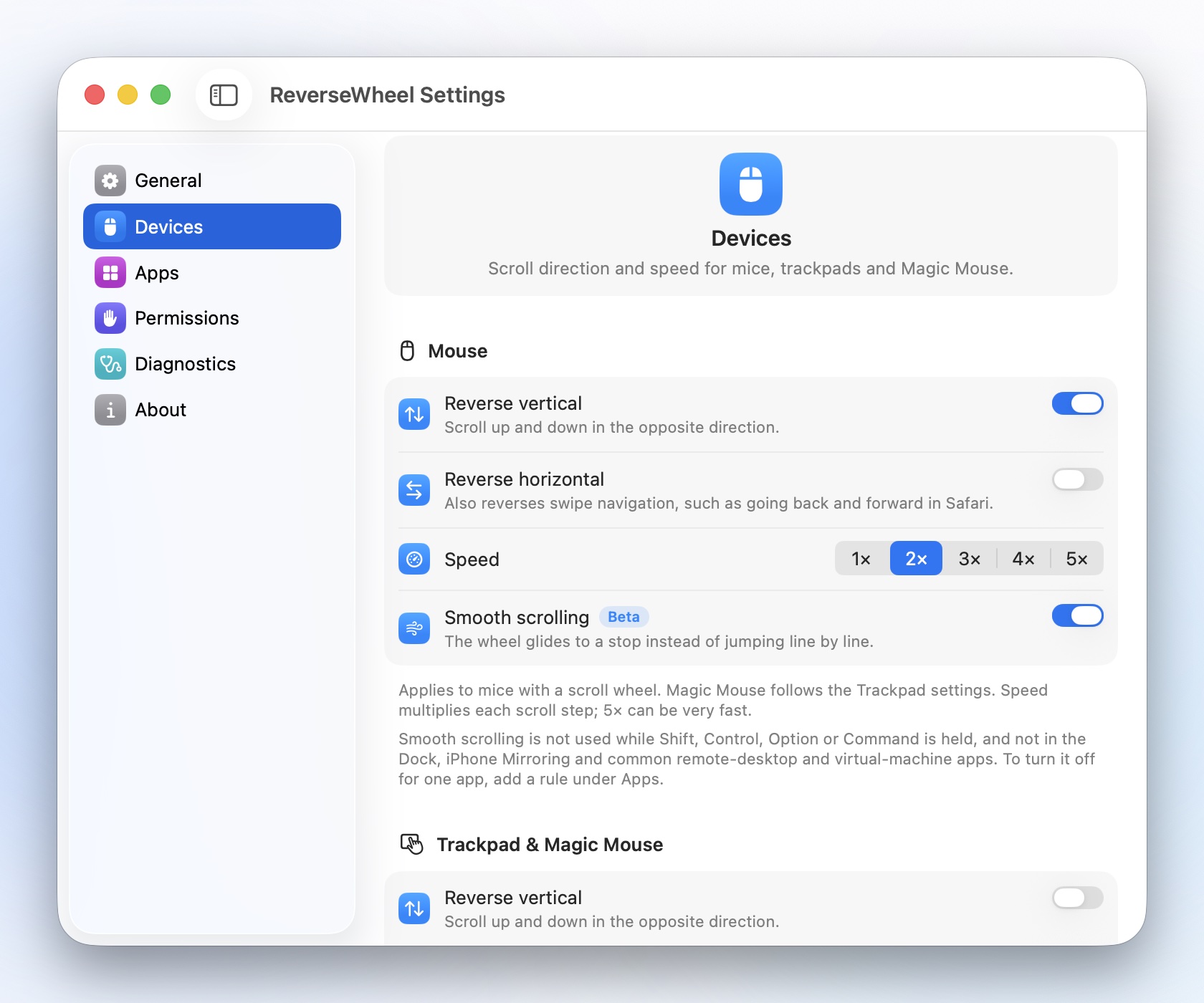
Task: Choose 3× scroll speed
Action: click(x=970, y=558)
